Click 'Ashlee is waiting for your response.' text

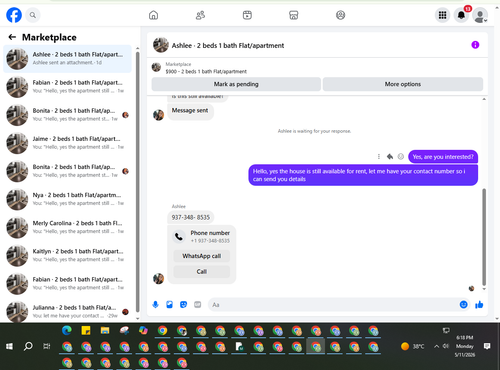(314, 131)
